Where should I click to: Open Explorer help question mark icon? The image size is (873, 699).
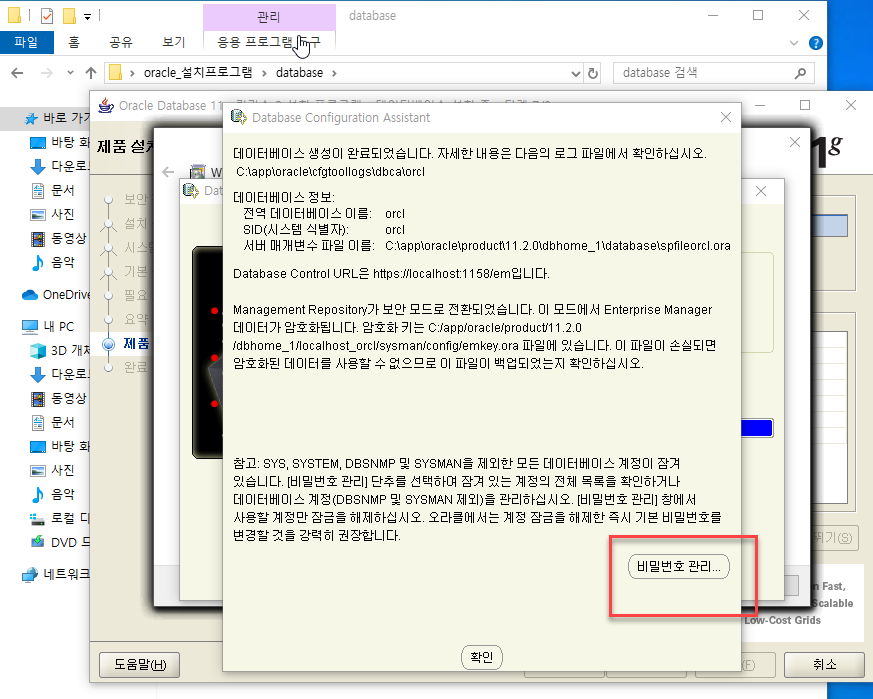point(816,43)
